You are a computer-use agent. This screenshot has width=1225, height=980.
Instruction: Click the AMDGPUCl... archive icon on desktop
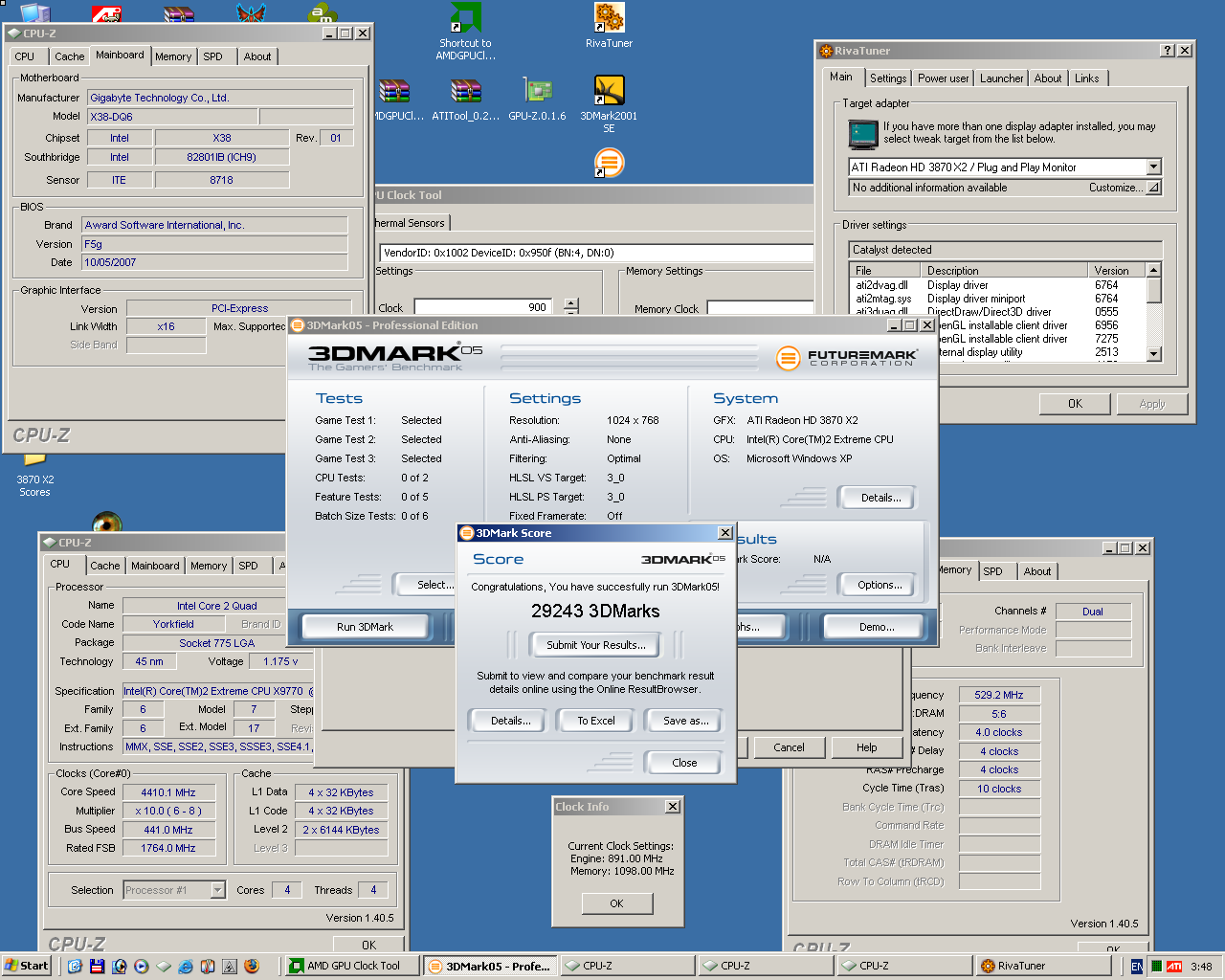[x=394, y=91]
